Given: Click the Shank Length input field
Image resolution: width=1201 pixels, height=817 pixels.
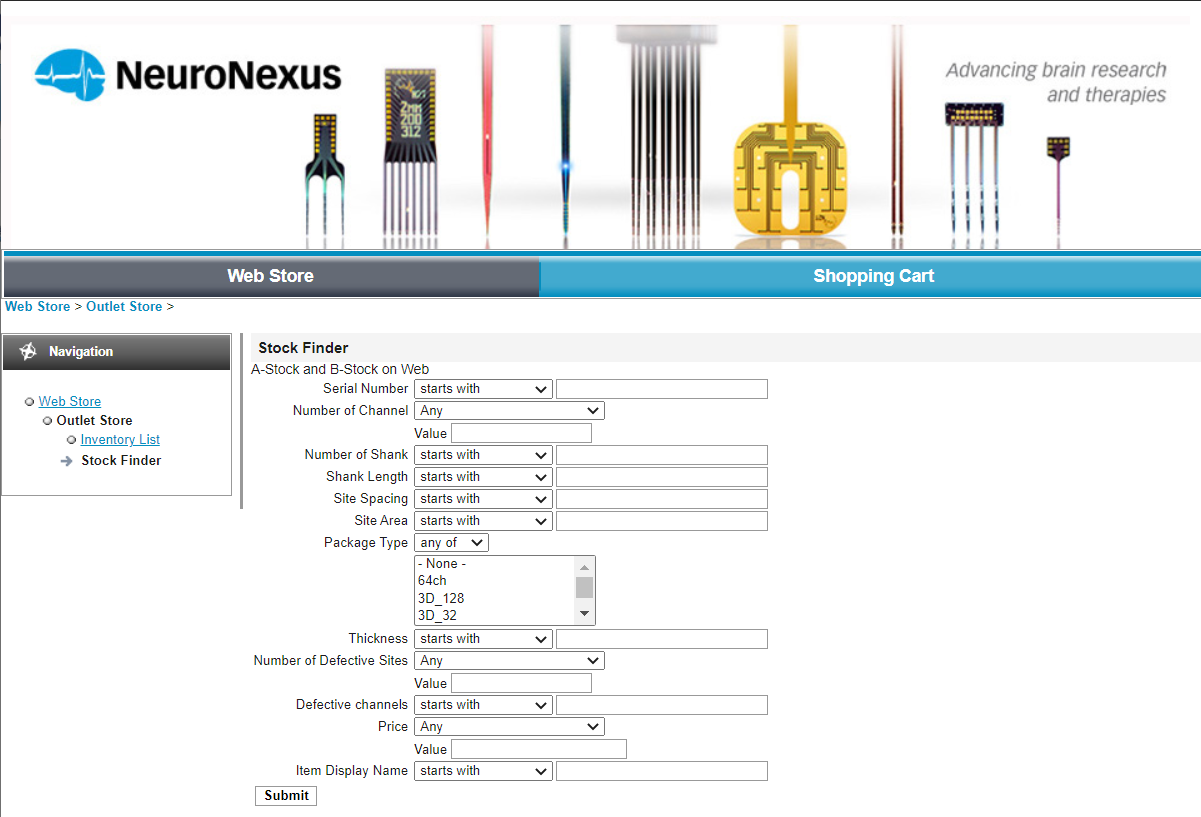Looking at the screenshot, I should (x=660, y=476).
